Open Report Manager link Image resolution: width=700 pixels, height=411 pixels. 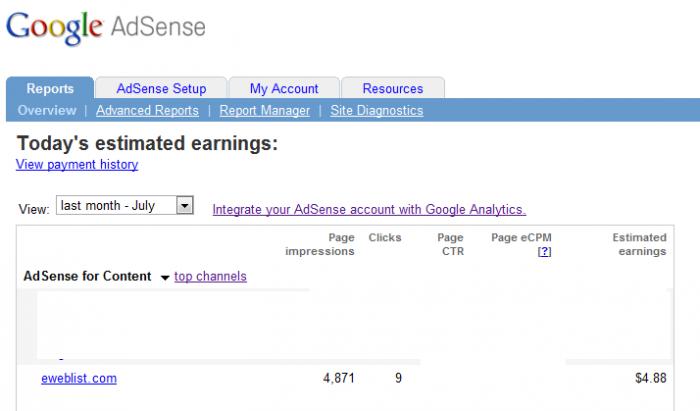[x=264, y=110]
